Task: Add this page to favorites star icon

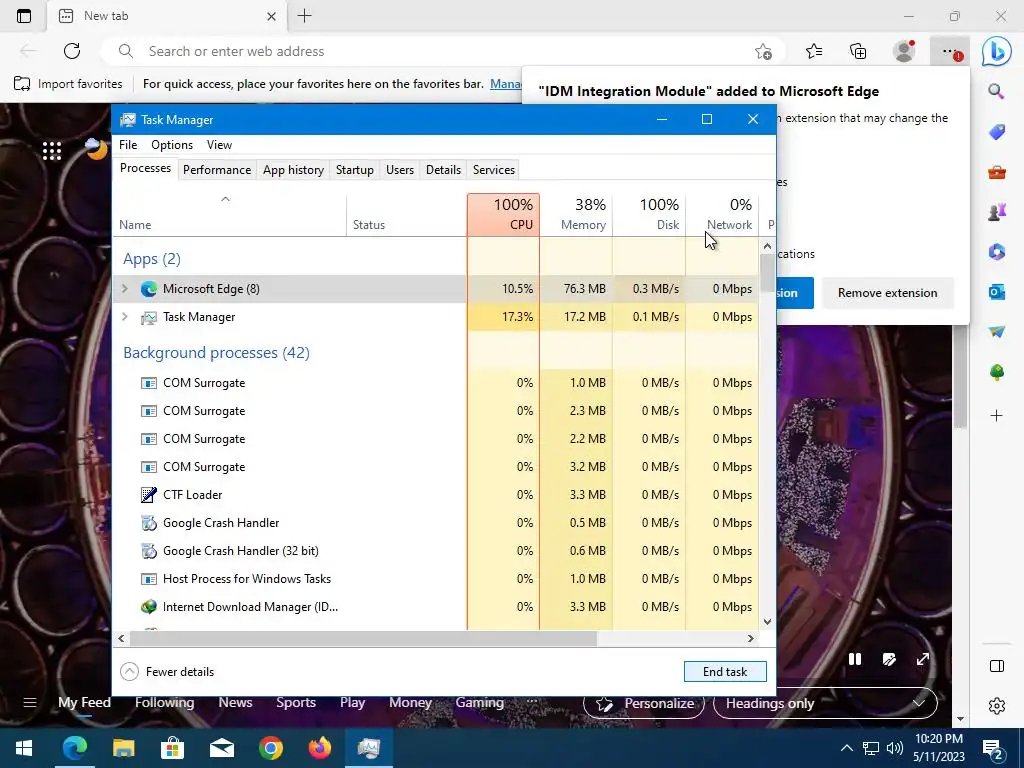Action: click(763, 52)
